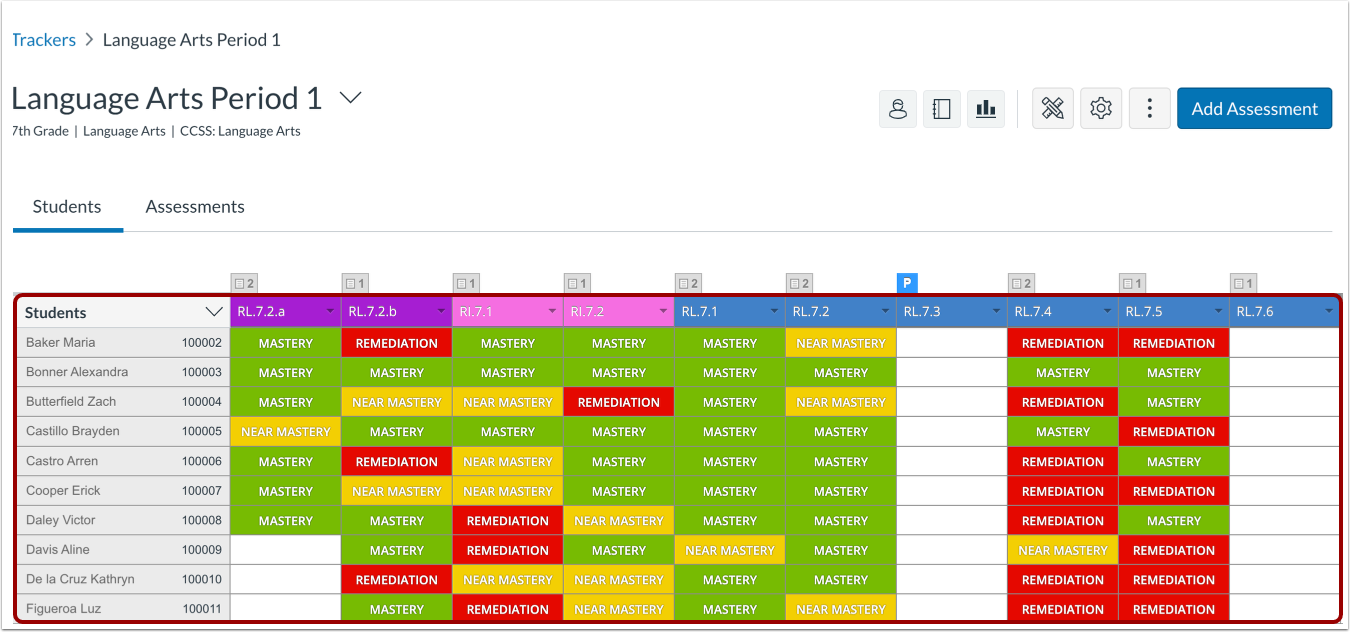Click the Add Assessment button

pos(1254,108)
